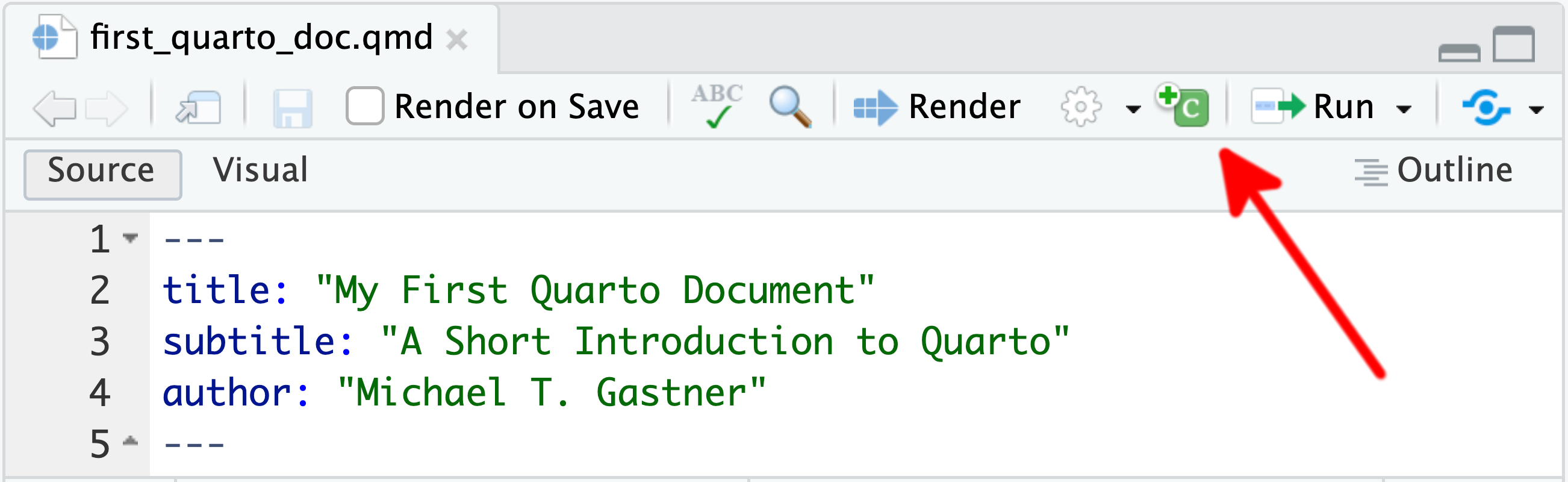This screenshot has width=1568, height=482.
Task: Click the publish document icon
Action: [x=1486, y=107]
